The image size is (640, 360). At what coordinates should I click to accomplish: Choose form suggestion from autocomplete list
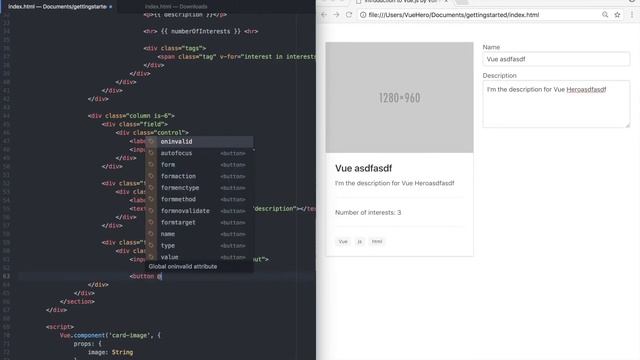pyautogui.click(x=199, y=164)
